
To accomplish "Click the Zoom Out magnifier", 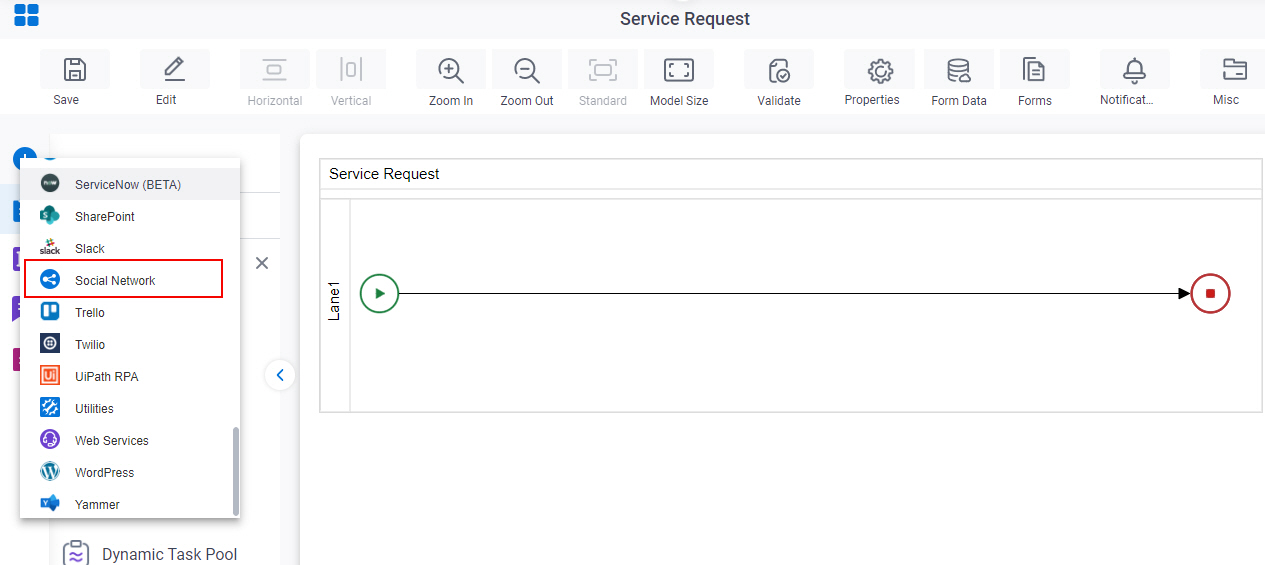I will (527, 70).
